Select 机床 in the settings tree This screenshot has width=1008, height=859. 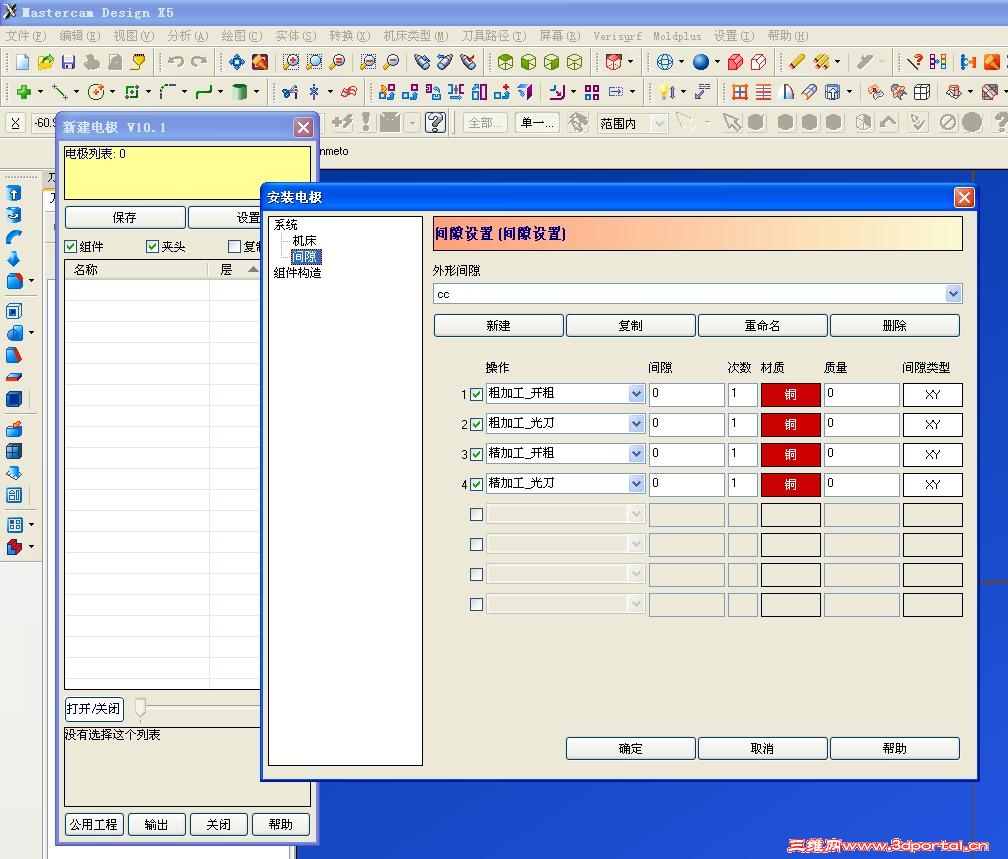[304, 240]
